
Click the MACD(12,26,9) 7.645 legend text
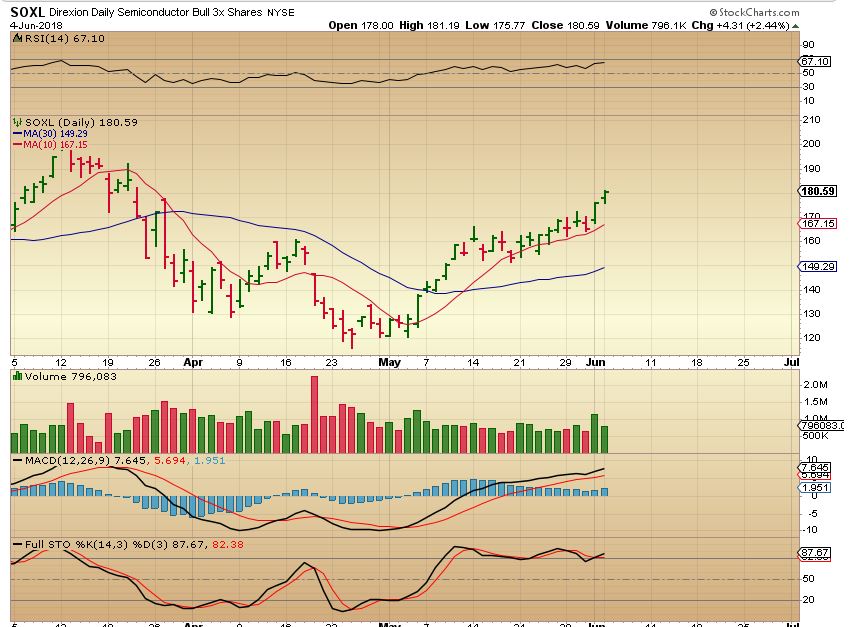click(86, 460)
